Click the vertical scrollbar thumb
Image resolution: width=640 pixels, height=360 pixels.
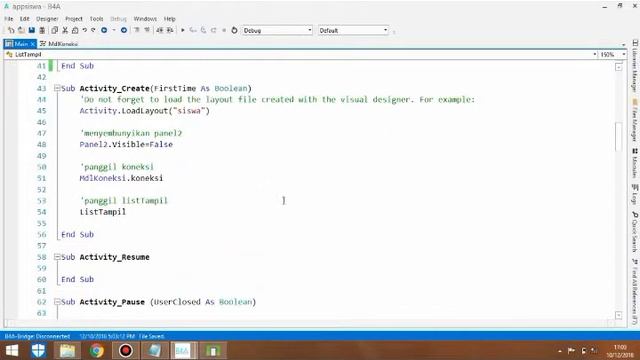(x=619, y=137)
